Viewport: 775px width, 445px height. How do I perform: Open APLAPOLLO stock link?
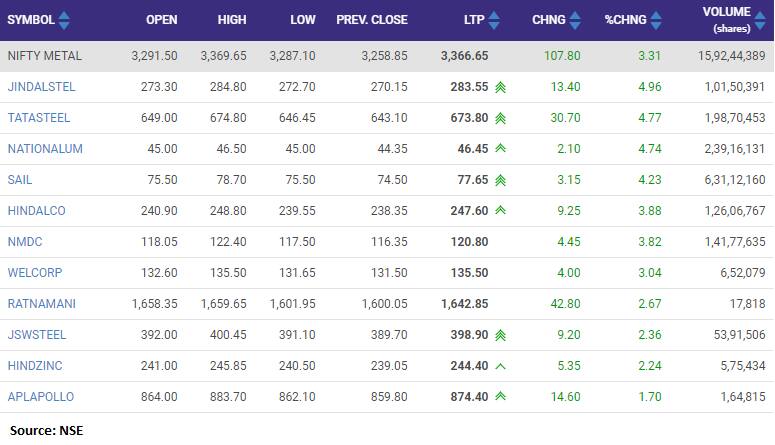click(41, 397)
